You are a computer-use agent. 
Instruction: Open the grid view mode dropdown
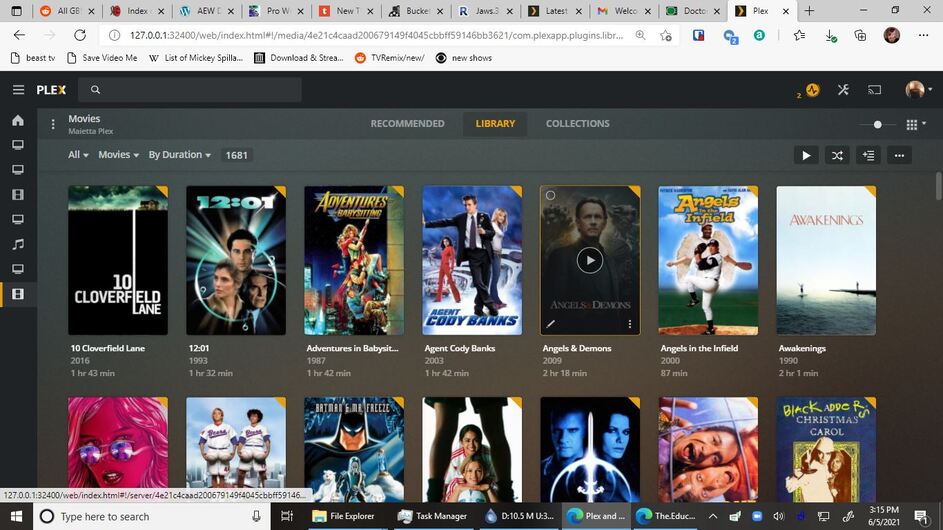pos(916,124)
